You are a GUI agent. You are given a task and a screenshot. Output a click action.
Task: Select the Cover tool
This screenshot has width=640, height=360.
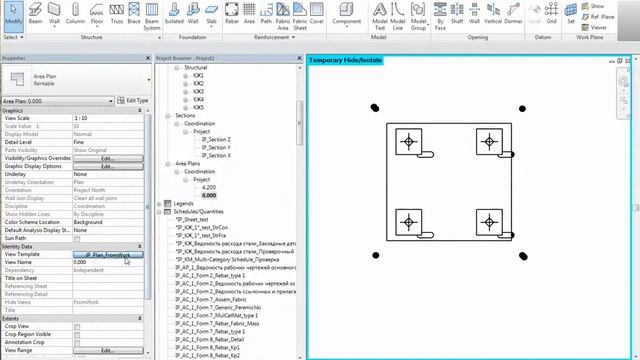pos(316,14)
